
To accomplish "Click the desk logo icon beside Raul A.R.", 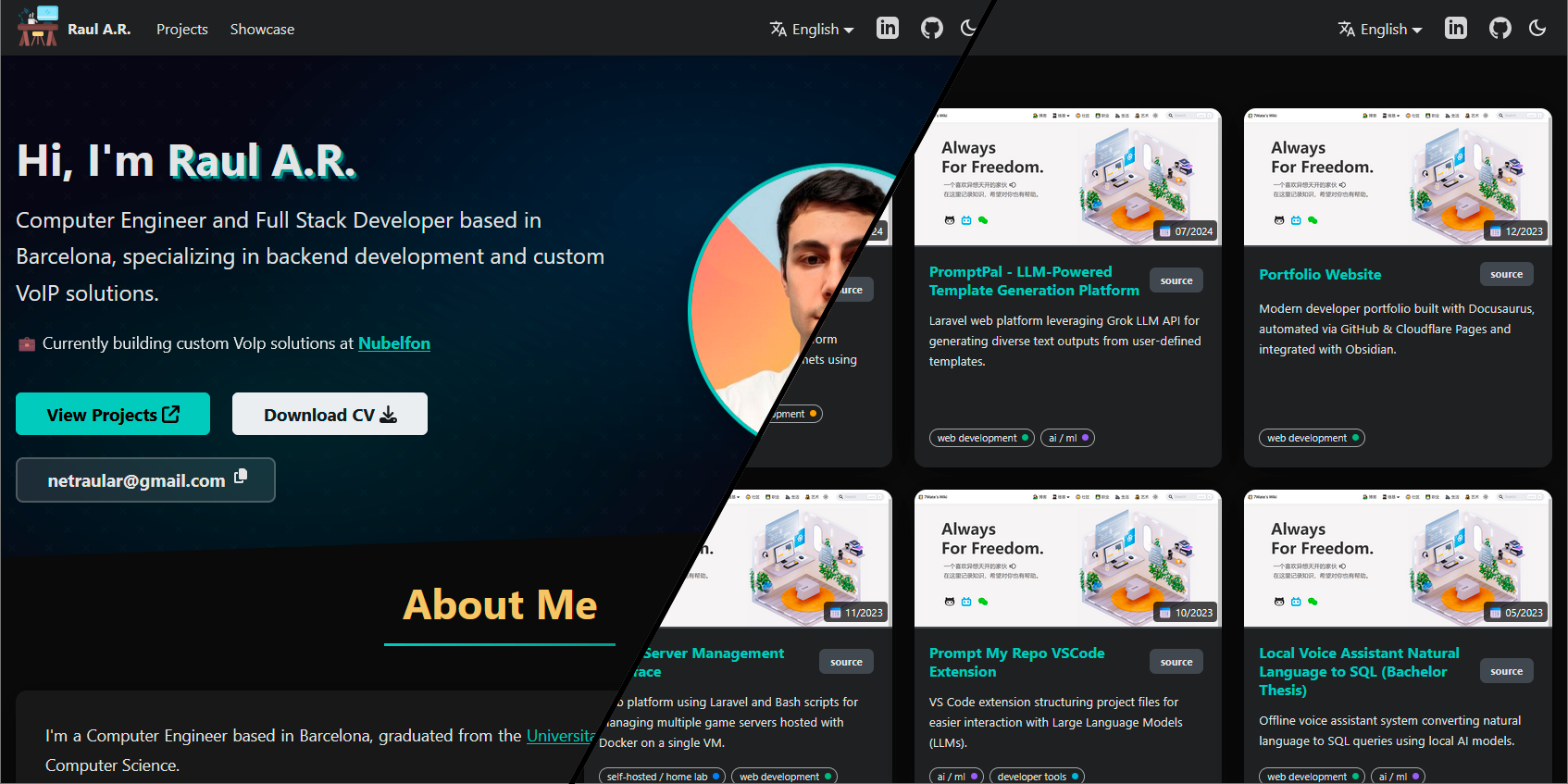I will pos(37,27).
